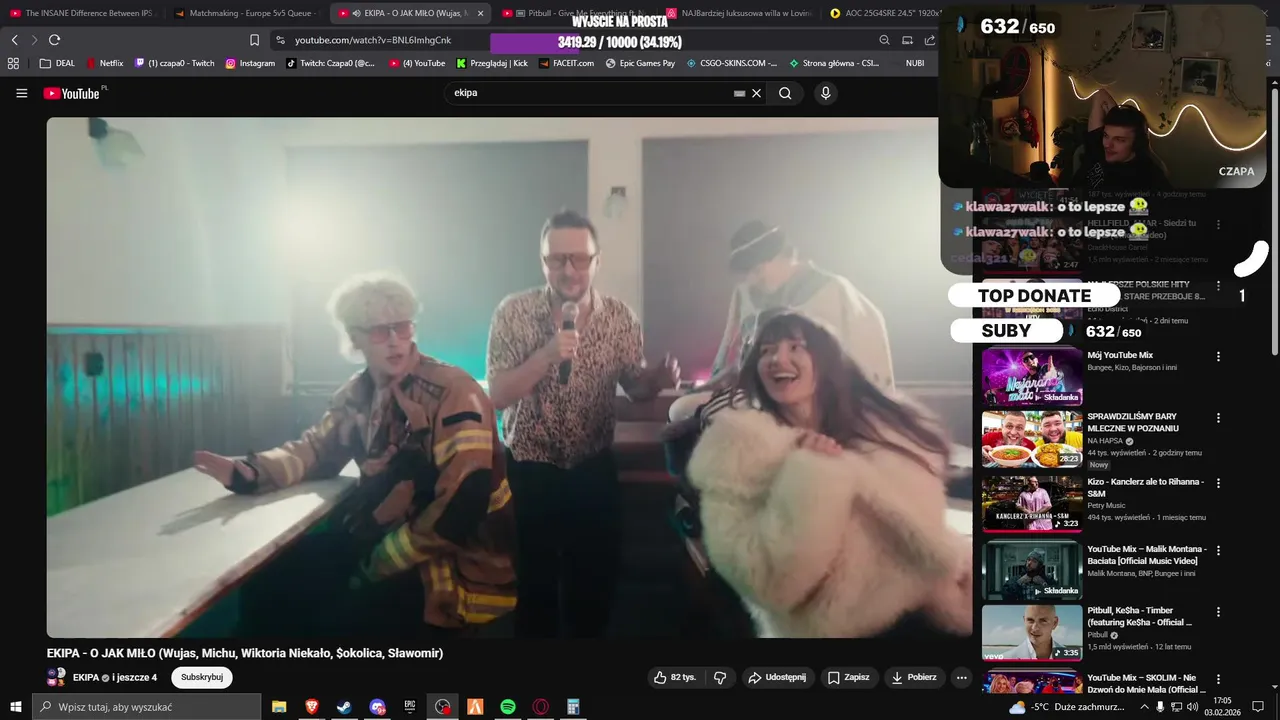
Task: Open the EKIPA channel avatar
Action: (x=56, y=677)
